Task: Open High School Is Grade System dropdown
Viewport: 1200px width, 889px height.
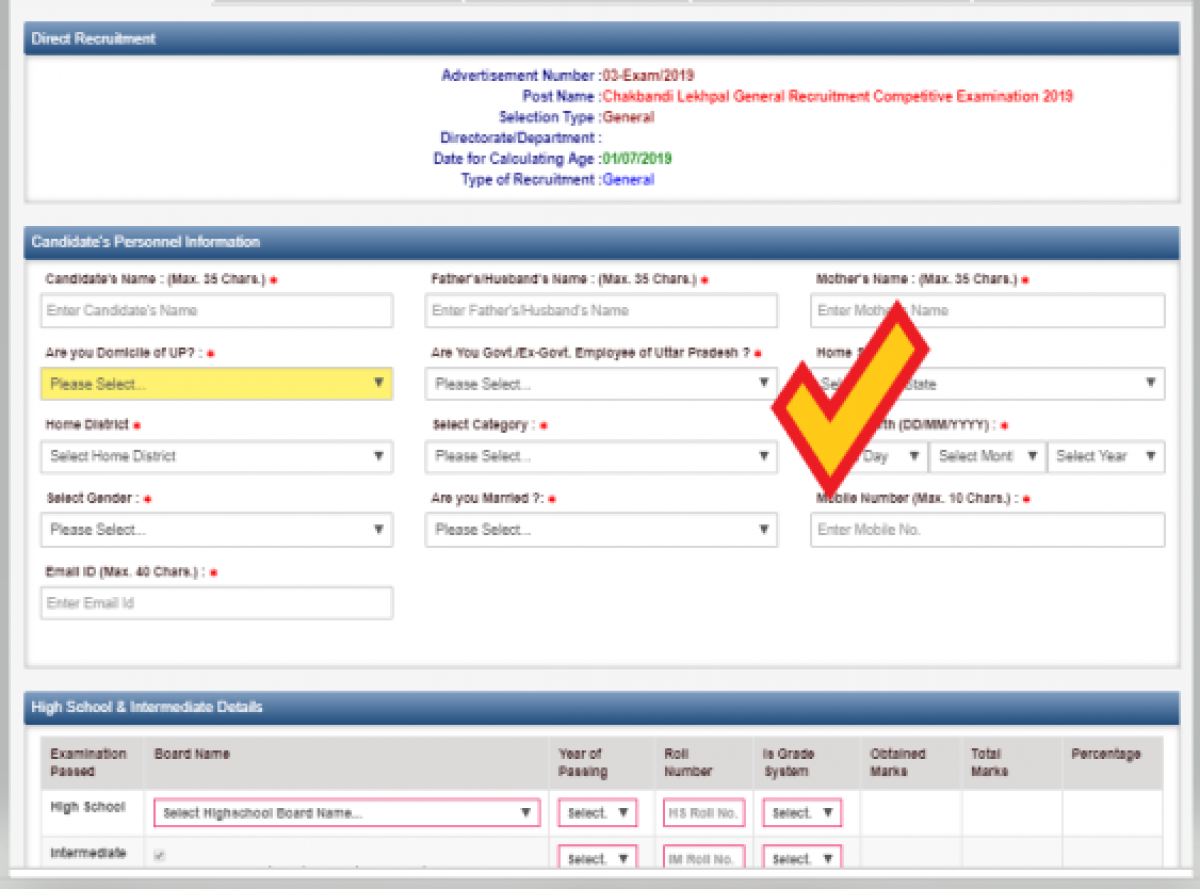Action: 801,813
